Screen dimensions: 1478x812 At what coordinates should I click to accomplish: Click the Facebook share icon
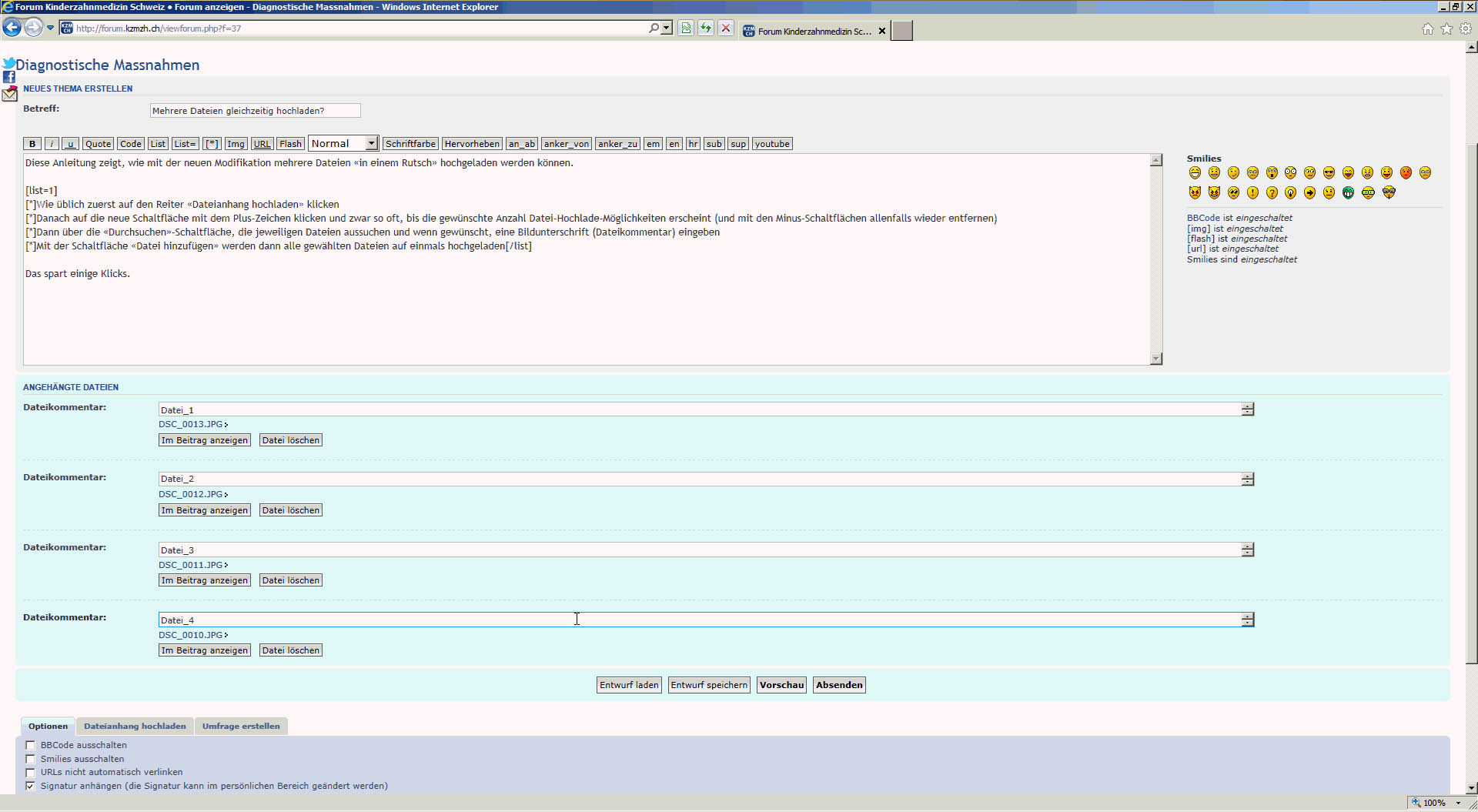pos(9,77)
